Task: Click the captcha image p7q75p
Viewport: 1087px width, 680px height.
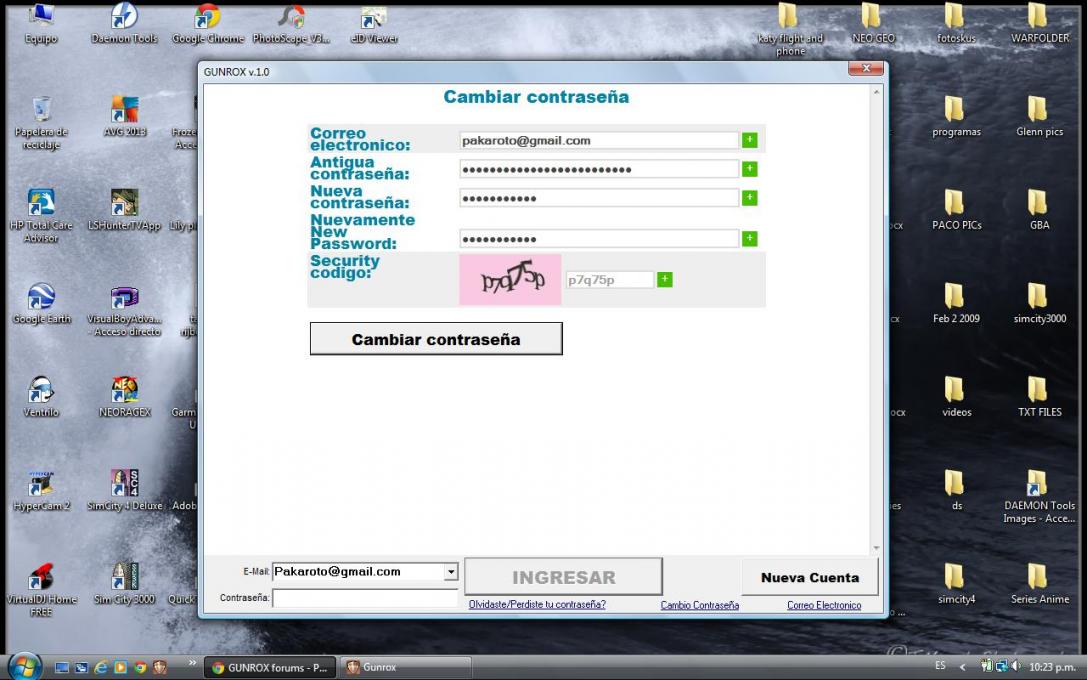Action: pos(510,280)
